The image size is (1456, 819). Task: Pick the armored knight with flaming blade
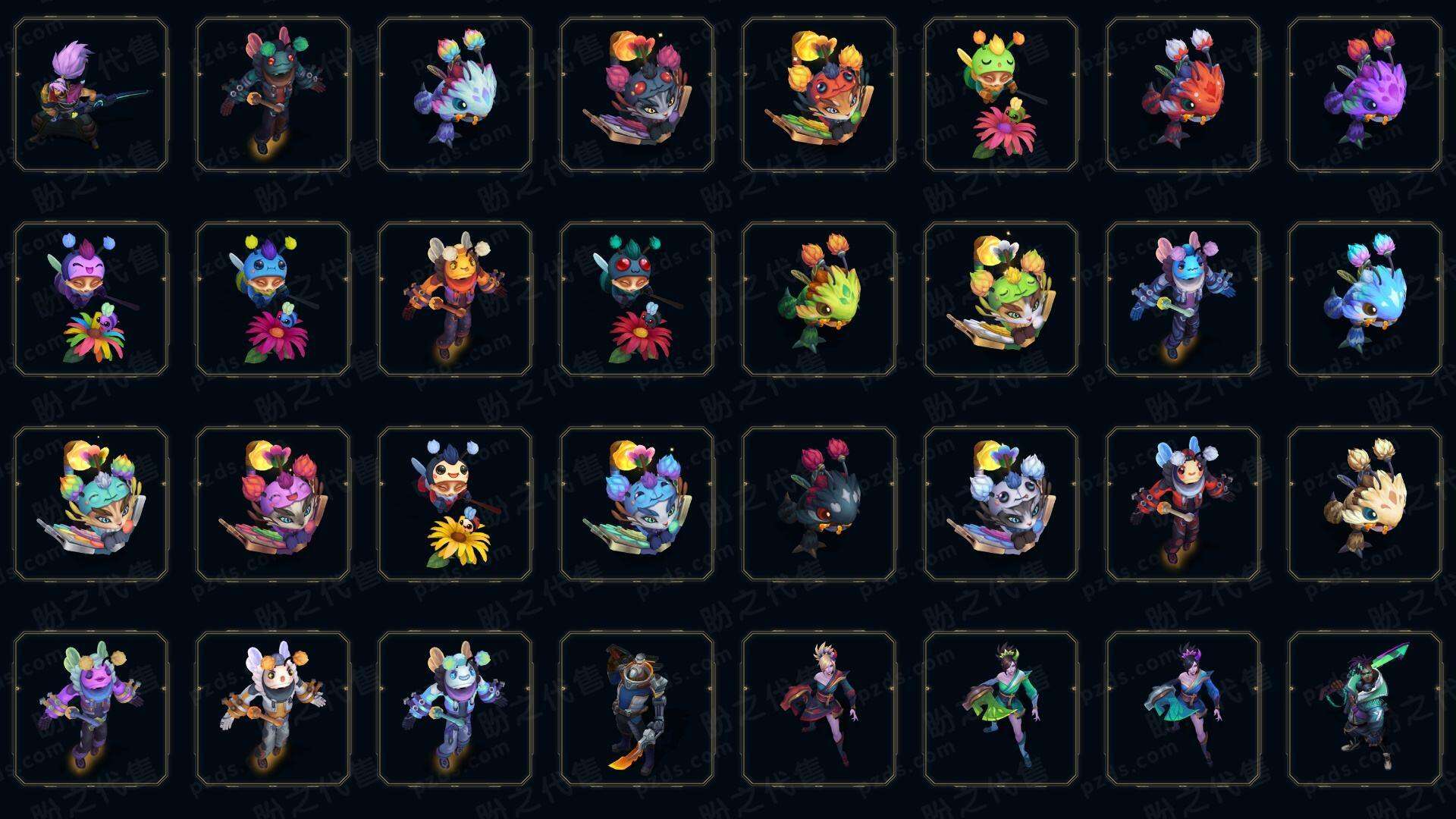(637, 708)
